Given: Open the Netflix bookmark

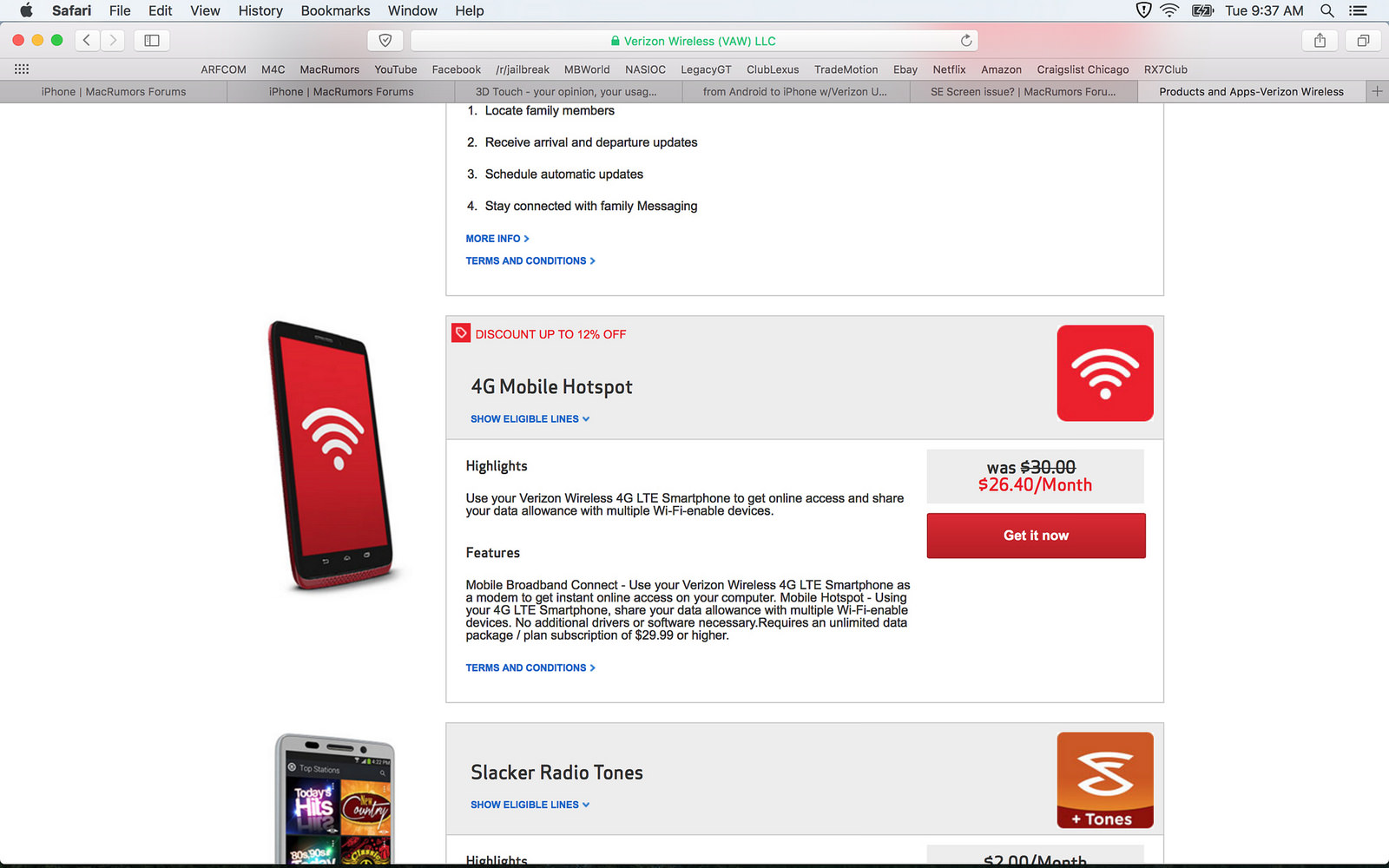Looking at the screenshot, I should click(950, 69).
